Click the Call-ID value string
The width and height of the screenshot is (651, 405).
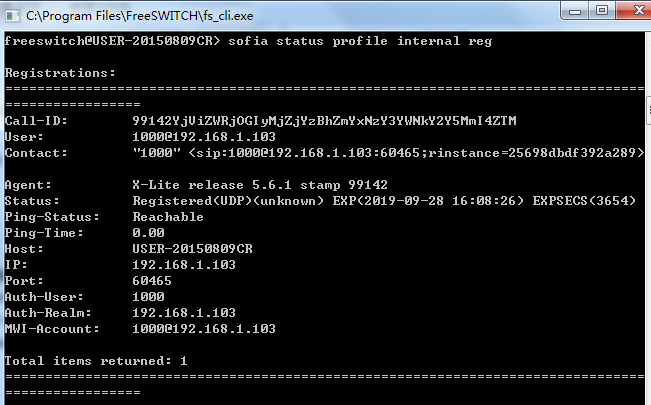324,121
